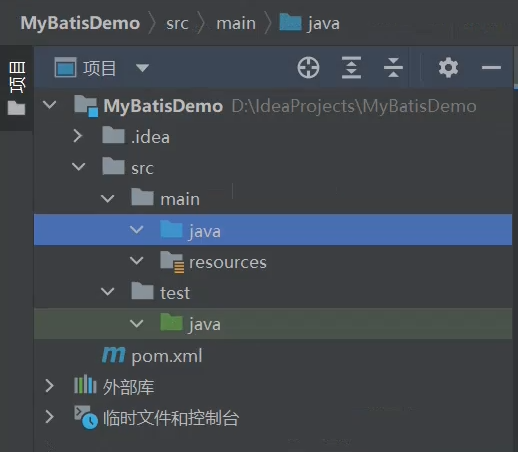The image size is (518, 452).
Task: Click the external libraries bar-chart icon
Action: [x=85, y=384]
